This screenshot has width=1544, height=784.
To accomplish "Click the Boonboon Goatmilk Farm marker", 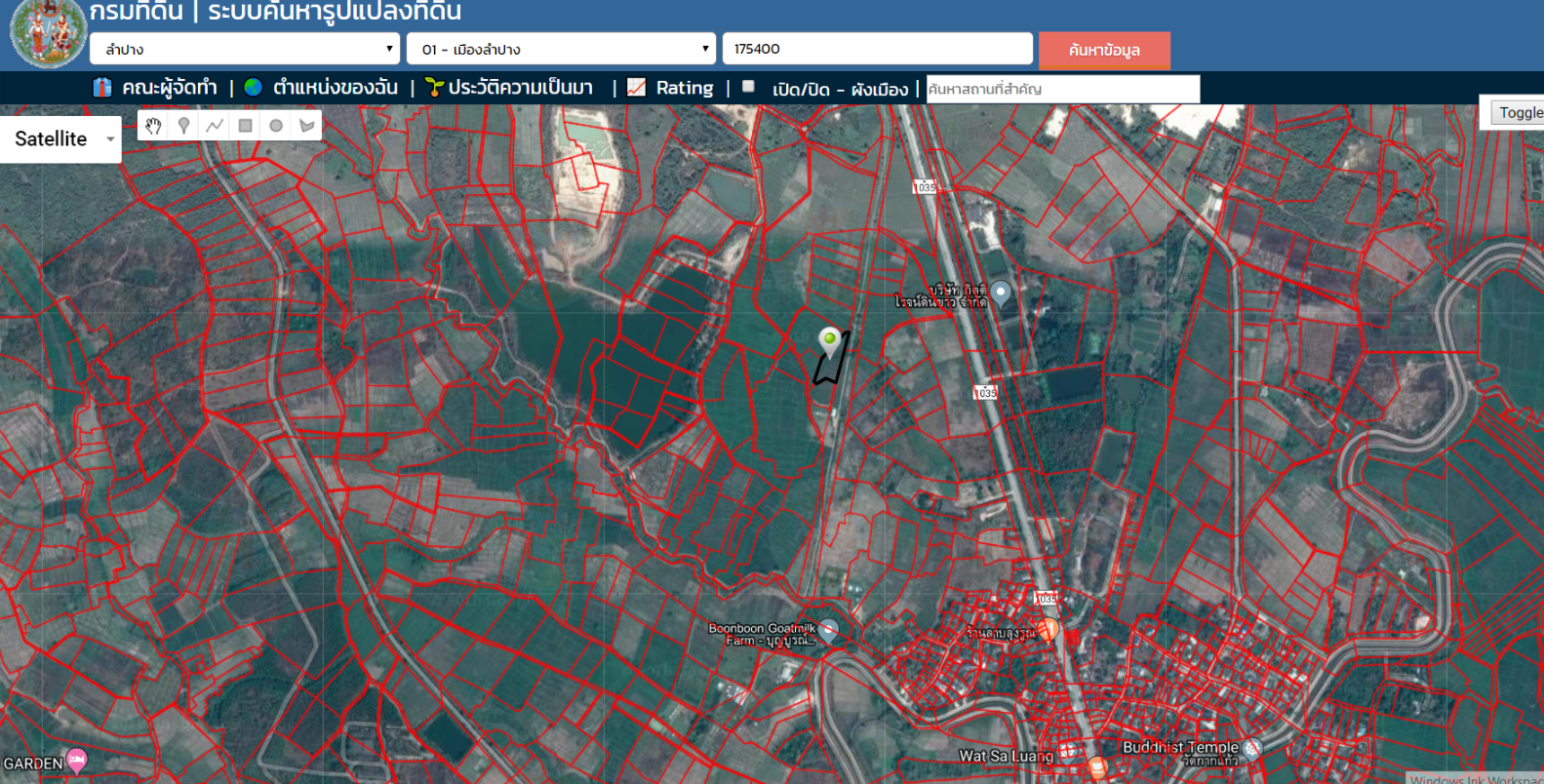I will pos(828,631).
